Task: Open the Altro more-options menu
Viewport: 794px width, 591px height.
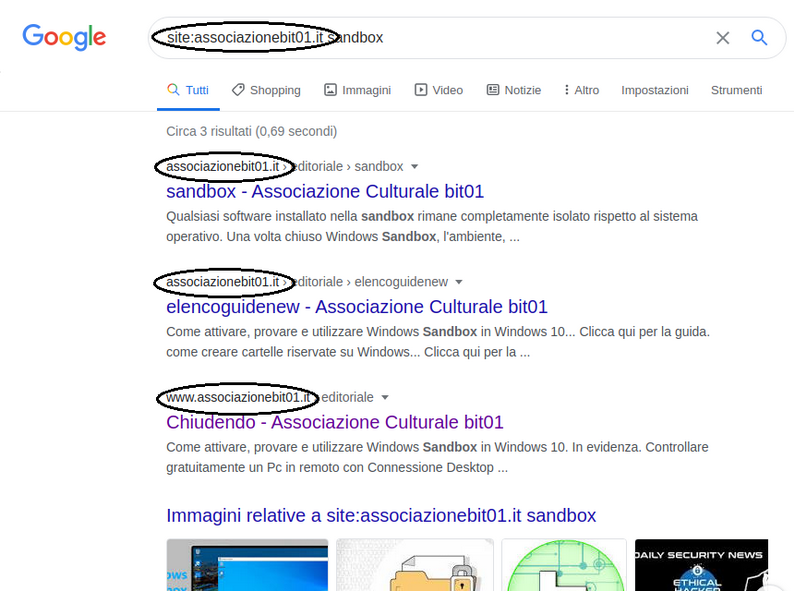Action: coord(582,90)
